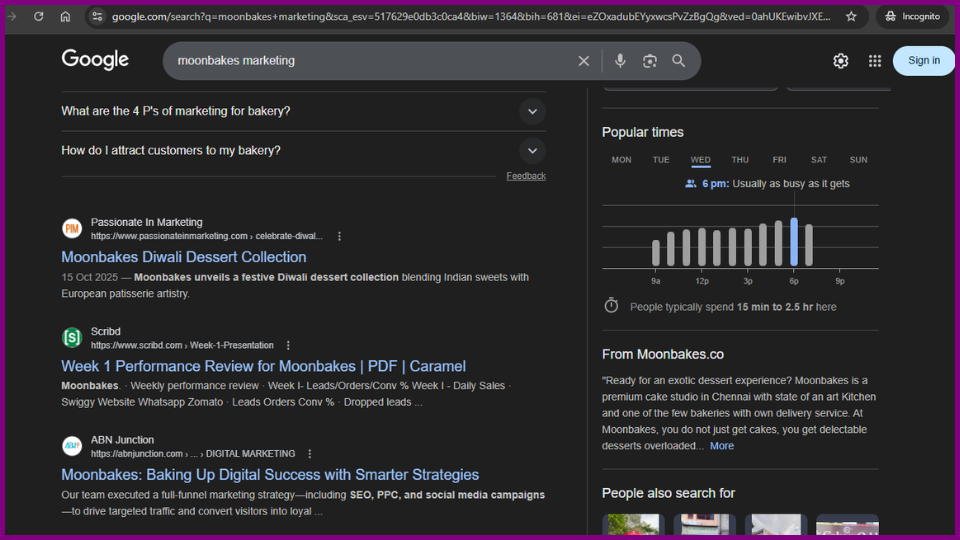Open Google quick settings gear

pos(841,61)
